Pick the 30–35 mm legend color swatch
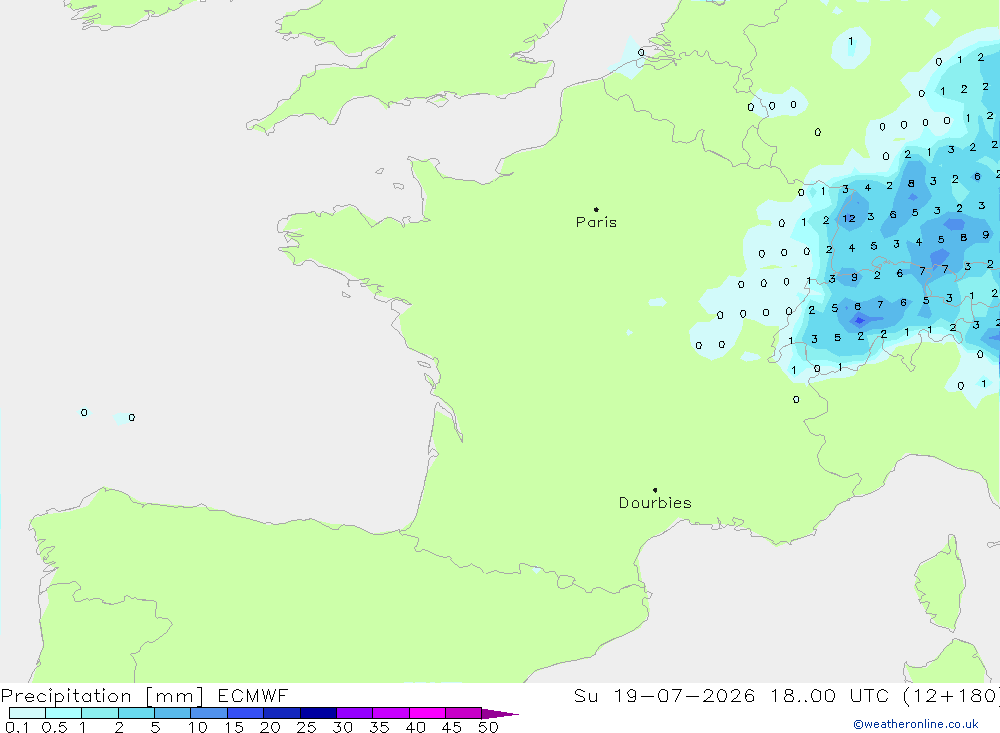 355,713
